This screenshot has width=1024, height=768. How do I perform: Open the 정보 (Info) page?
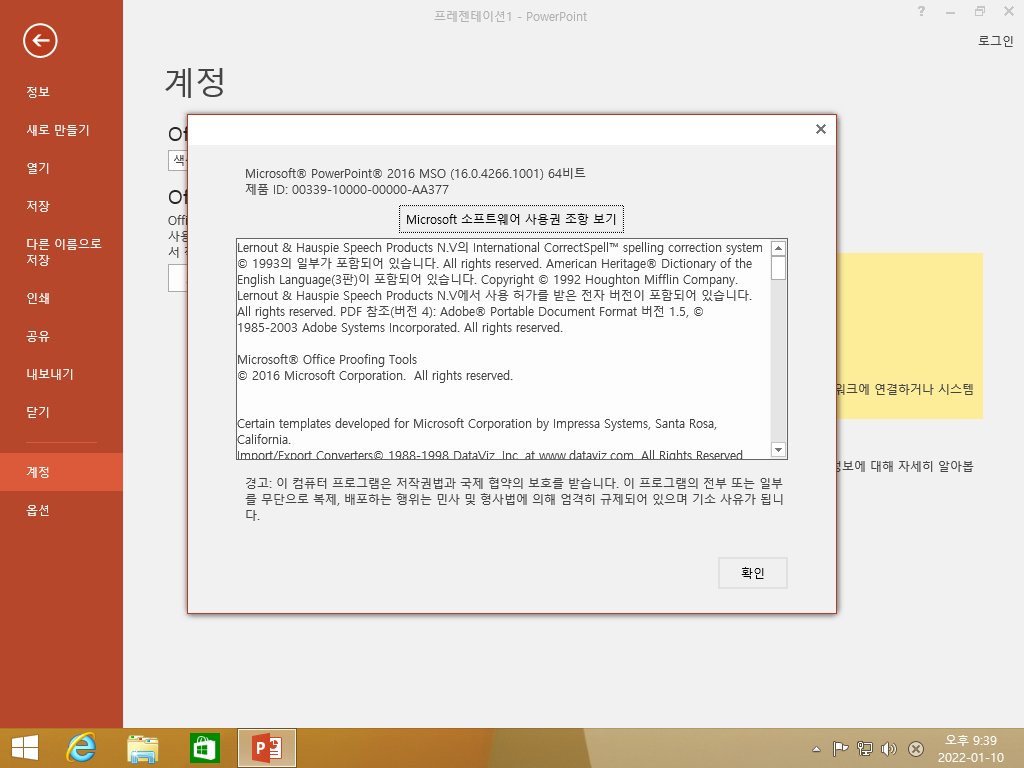point(38,92)
